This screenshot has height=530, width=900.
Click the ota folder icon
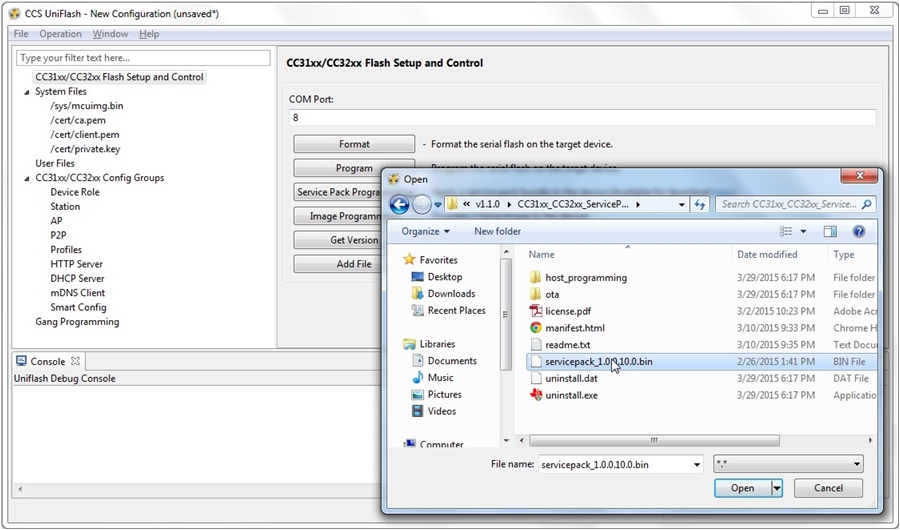click(536, 294)
